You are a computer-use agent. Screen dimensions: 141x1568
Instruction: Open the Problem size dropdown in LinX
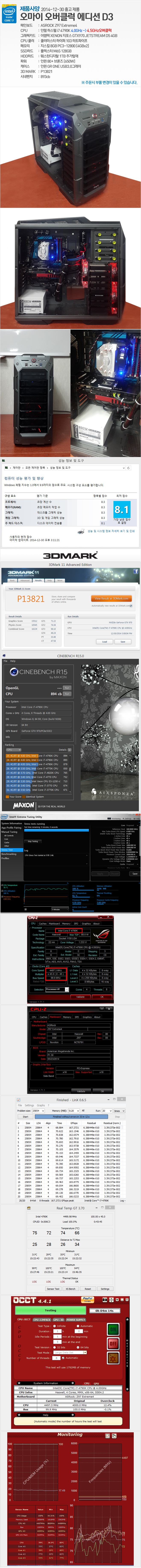pyautogui.click(x=38, y=1111)
